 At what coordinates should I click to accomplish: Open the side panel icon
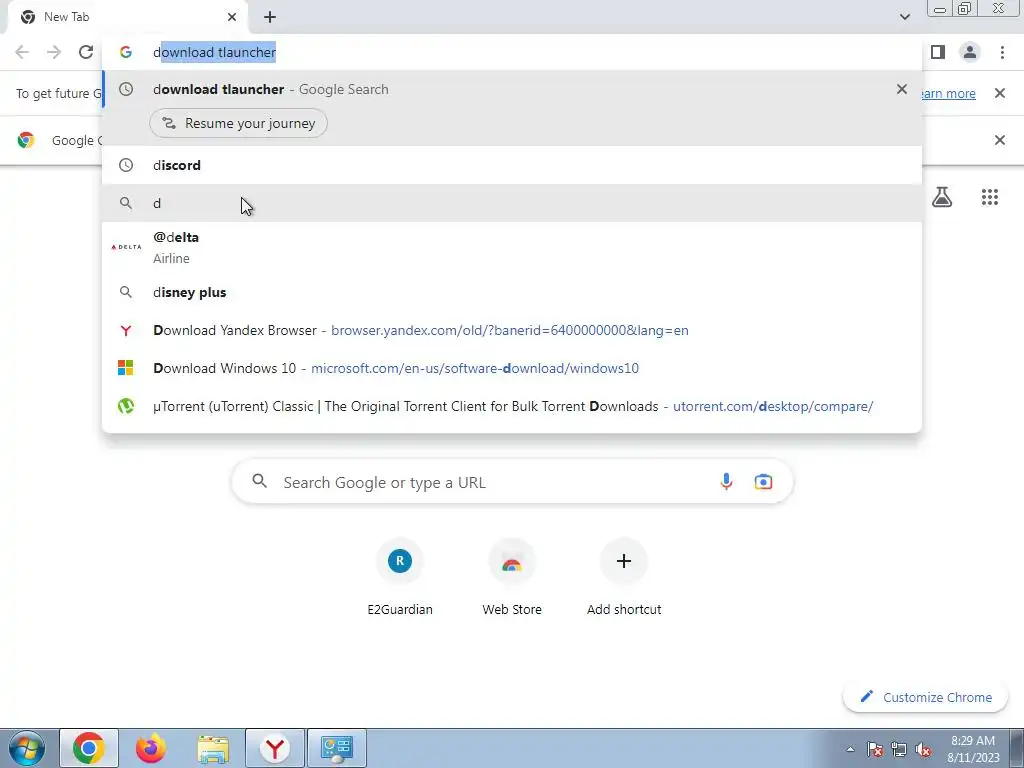point(938,52)
